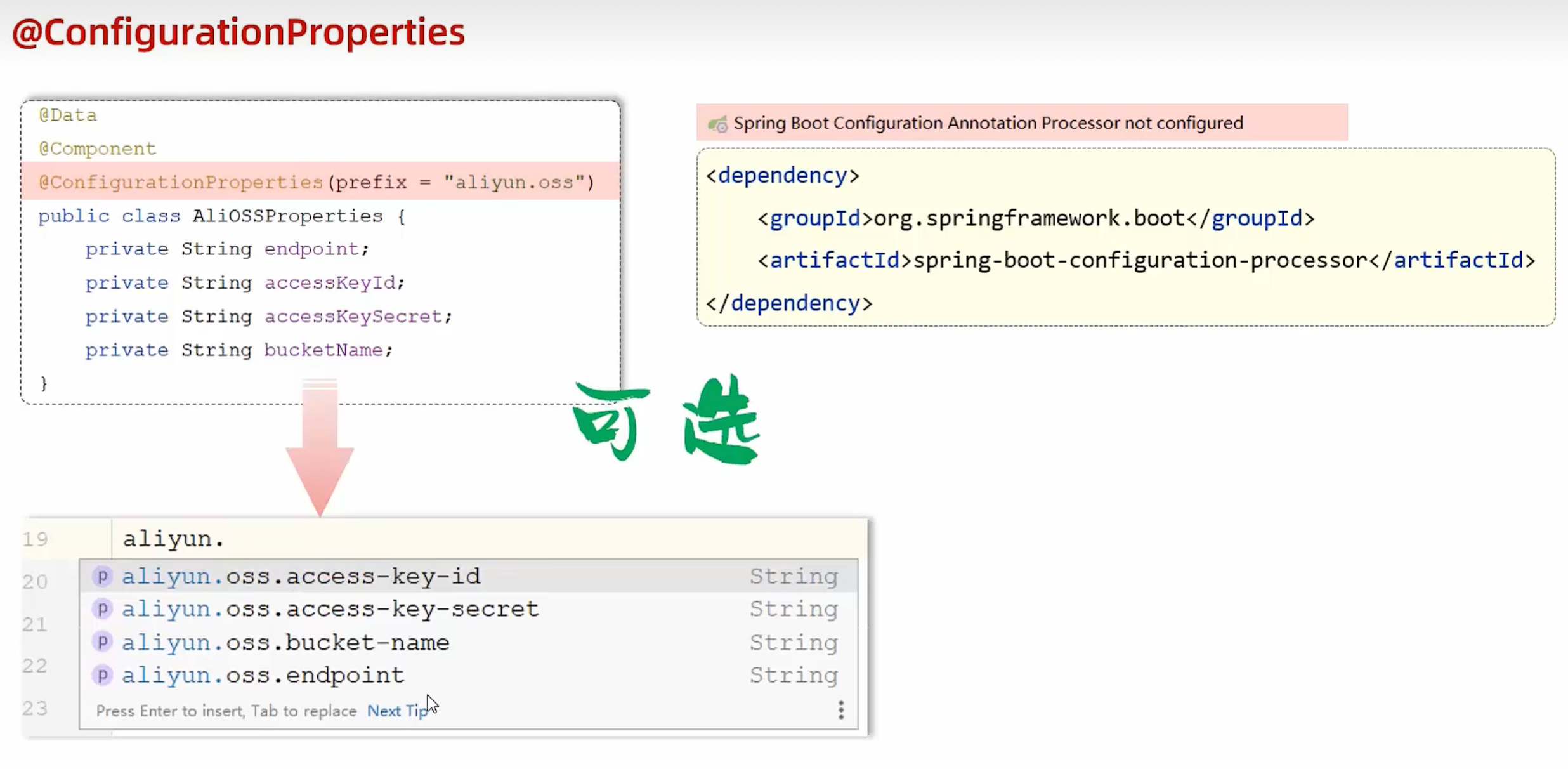Image resolution: width=1568 pixels, height=769 pixels.
Task: Click the @ConfigurationProperties prefix annotation line
Action: click(316, 182)
